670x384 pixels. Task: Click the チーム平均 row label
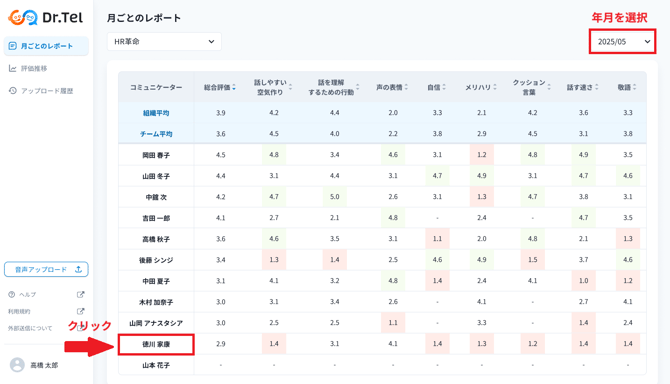[x=156, y=134]
